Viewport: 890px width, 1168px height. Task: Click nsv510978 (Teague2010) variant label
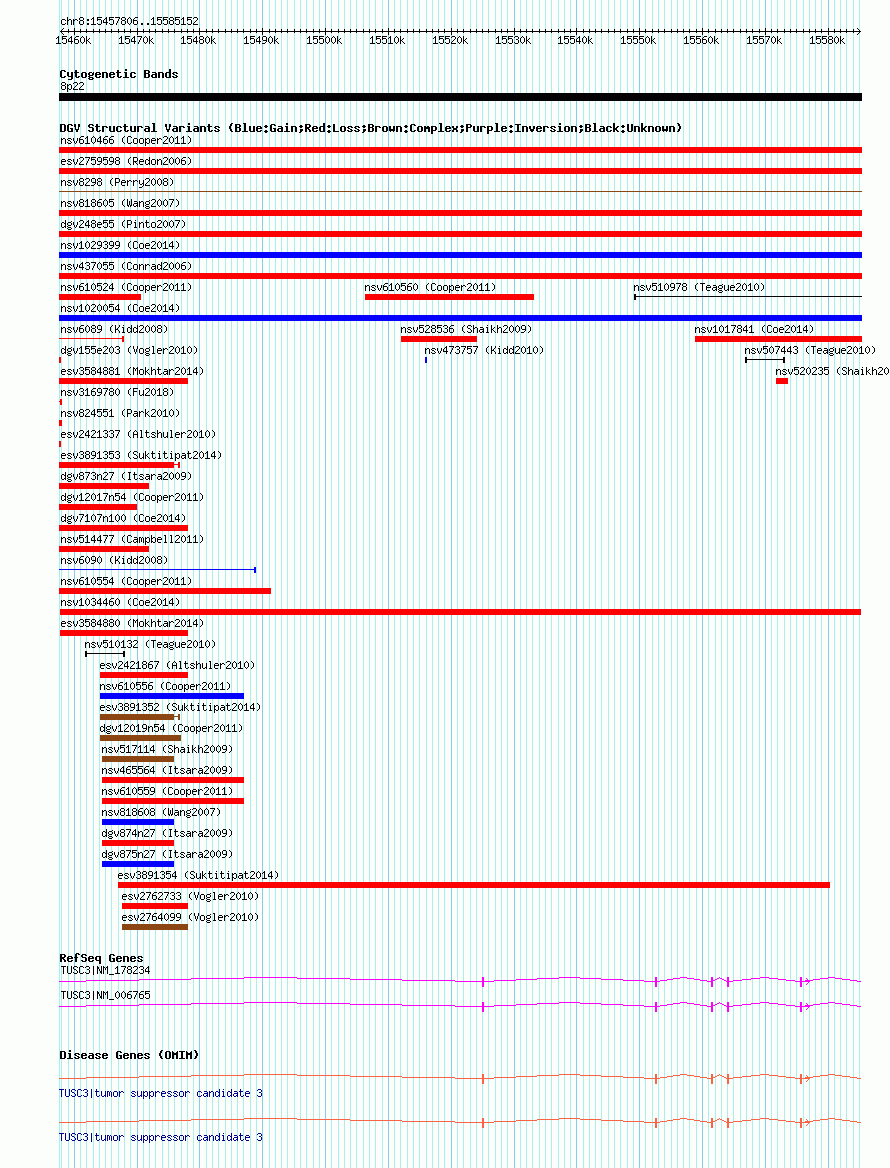[x=699, y=287]
